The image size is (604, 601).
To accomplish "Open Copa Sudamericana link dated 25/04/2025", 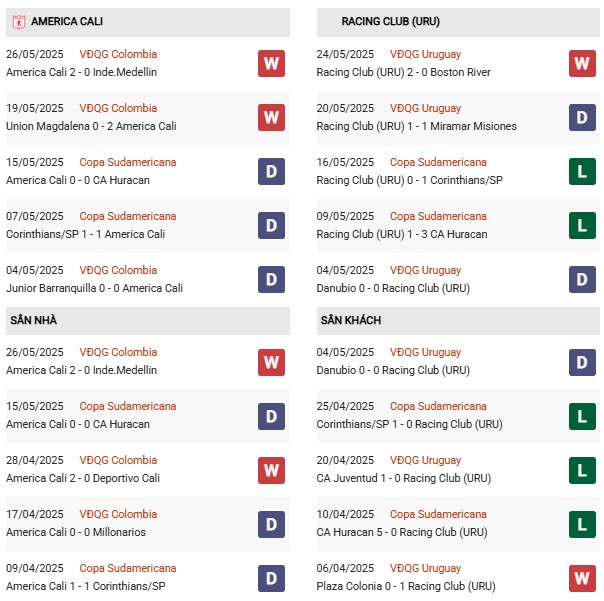I will 438,406.
